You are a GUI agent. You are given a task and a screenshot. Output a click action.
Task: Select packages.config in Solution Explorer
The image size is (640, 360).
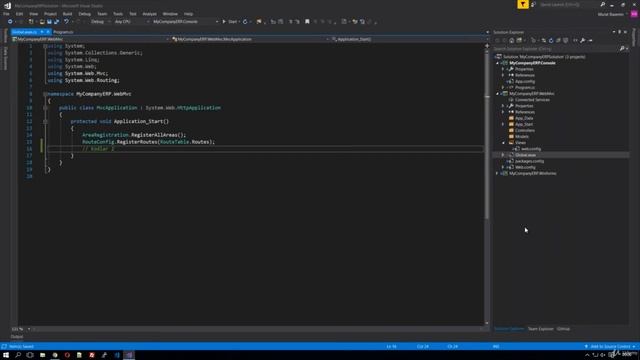[529, 161]
